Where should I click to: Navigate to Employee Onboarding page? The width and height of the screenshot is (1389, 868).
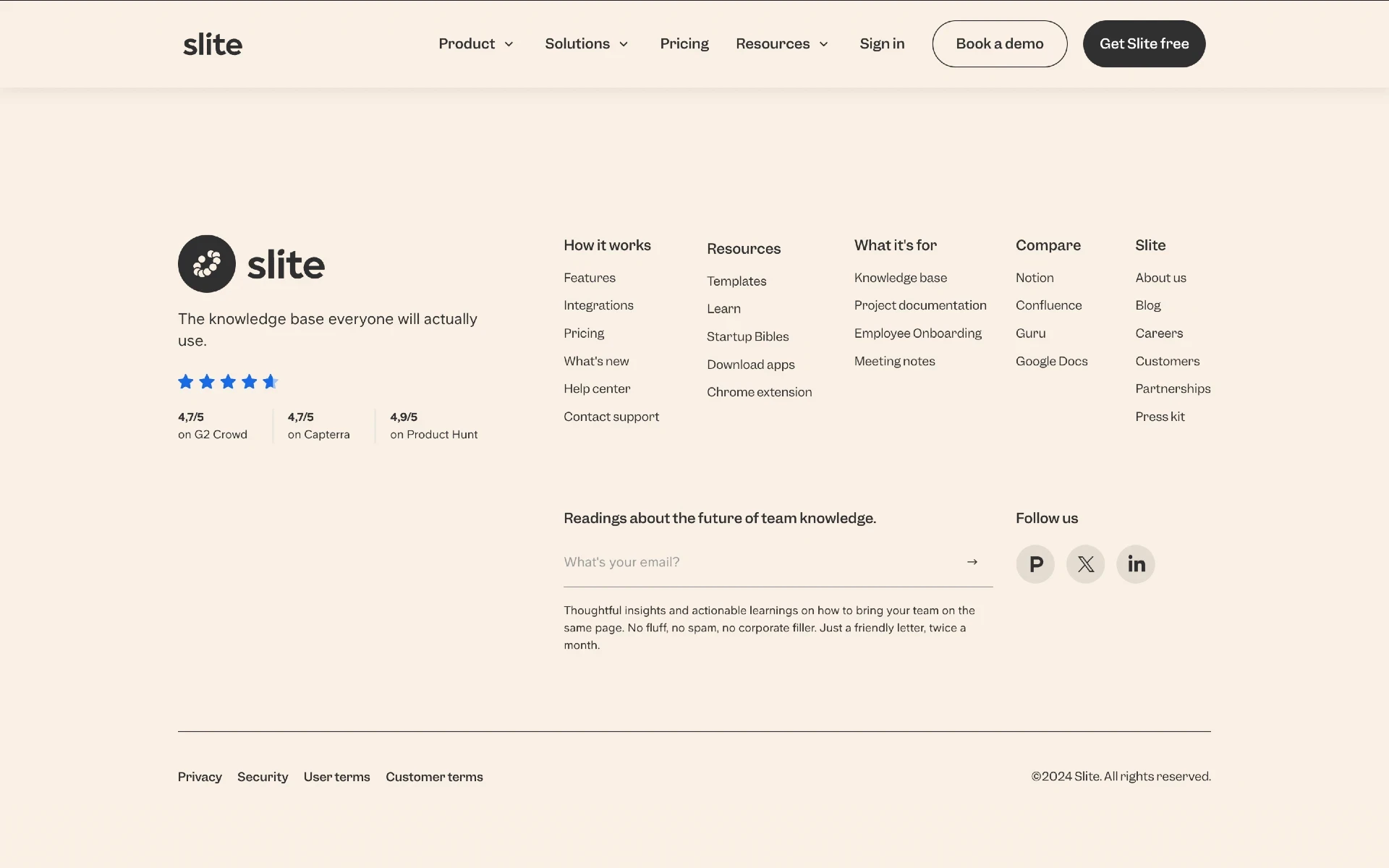point(917,333)
